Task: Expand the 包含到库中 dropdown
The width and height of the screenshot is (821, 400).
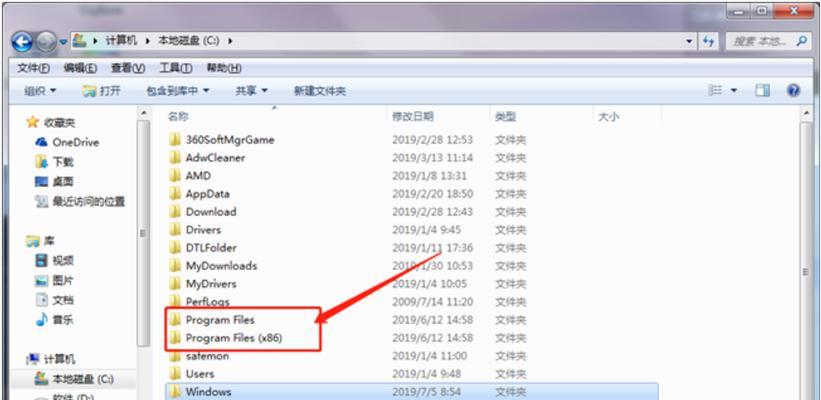Action: pyautogui.click(x=177, y=90)
